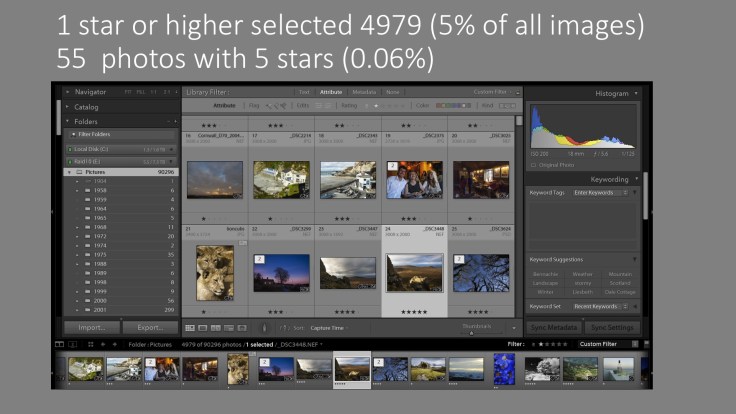This screenshot has width=736, height=414.
Task: Click the Import... button
Action: [92, 328]
